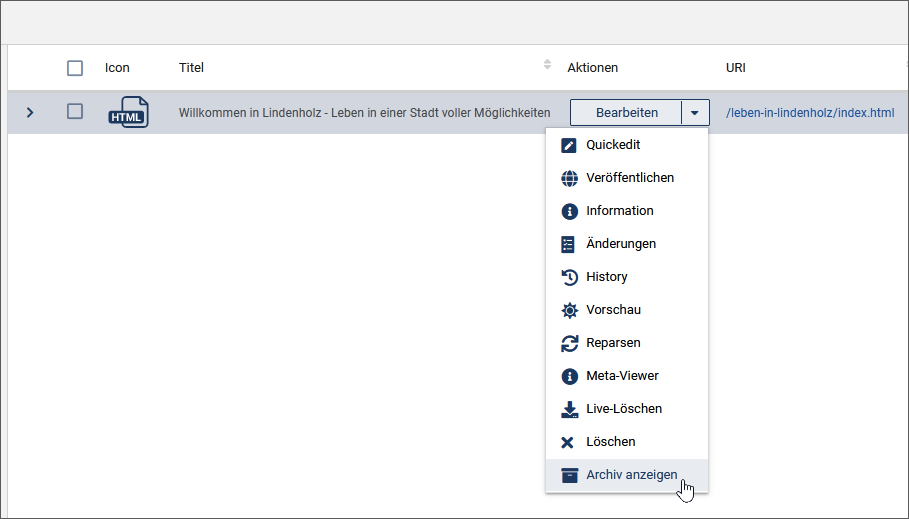The image size is (909, 519).
Task: Choose Veröffentlichen from the actions menu
Action: tap(627, 178)
